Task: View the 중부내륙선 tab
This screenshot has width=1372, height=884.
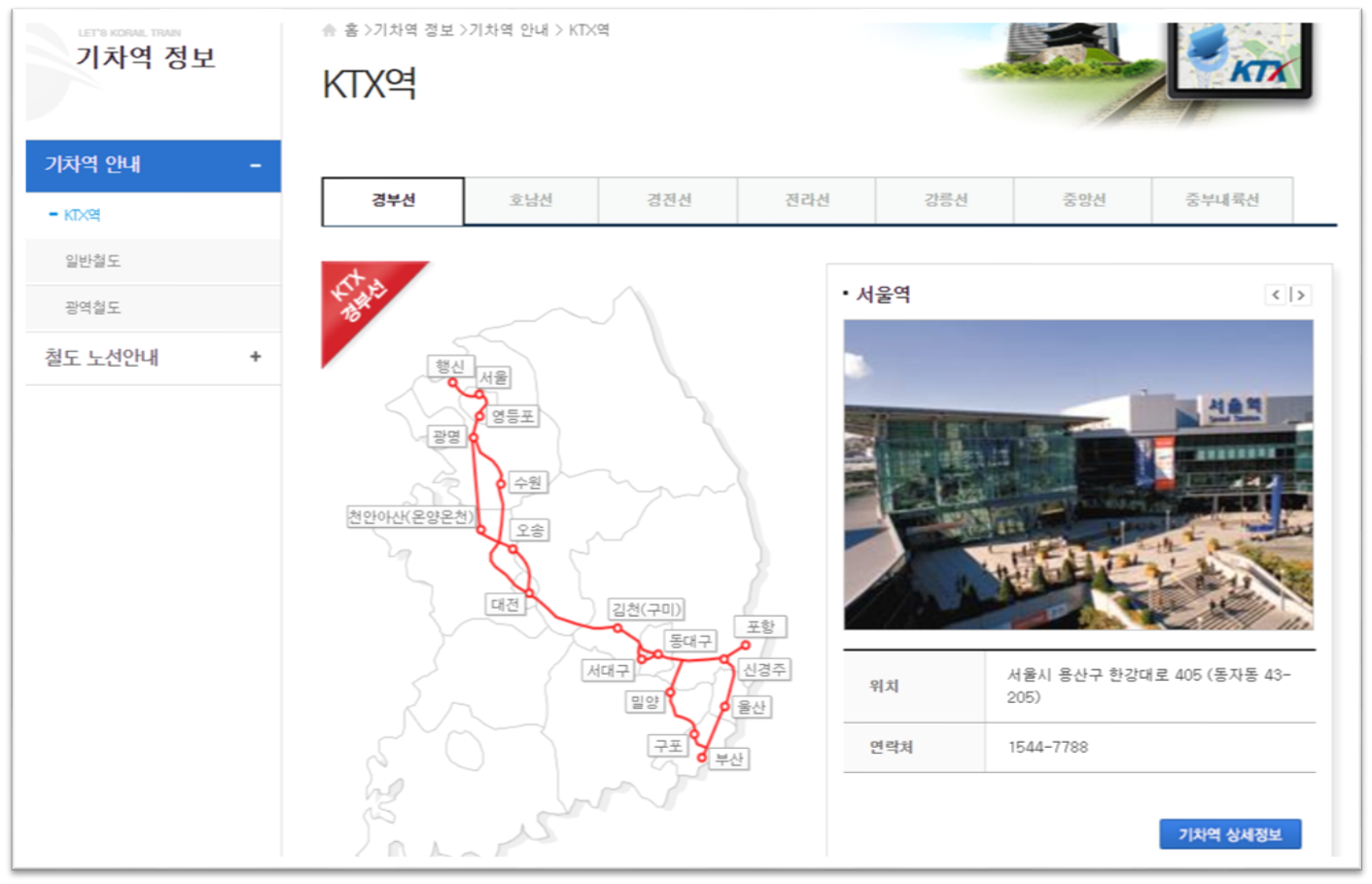Action: [x=1221, y=199]
